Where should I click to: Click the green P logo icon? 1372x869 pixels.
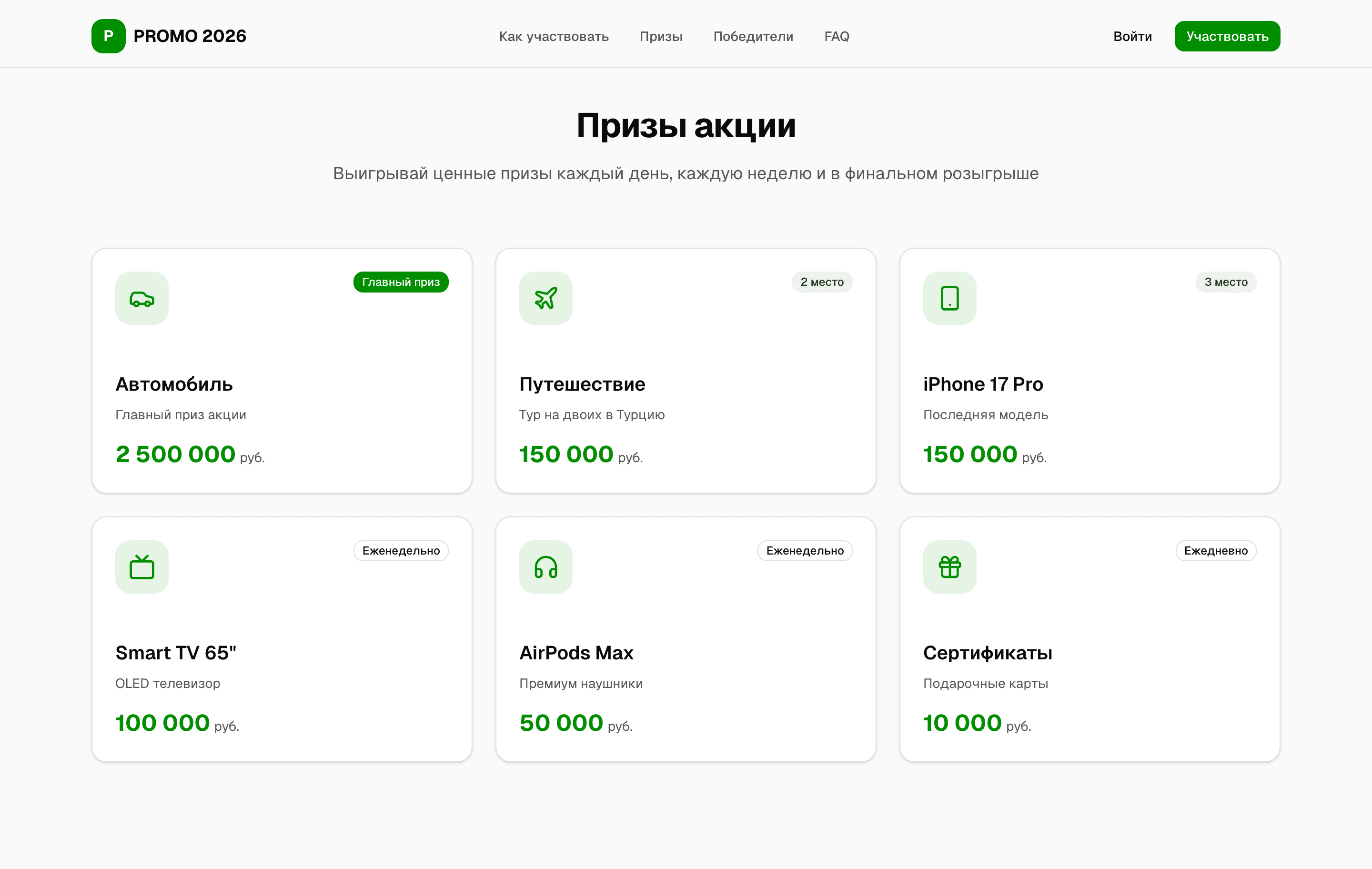coord(108,36)
